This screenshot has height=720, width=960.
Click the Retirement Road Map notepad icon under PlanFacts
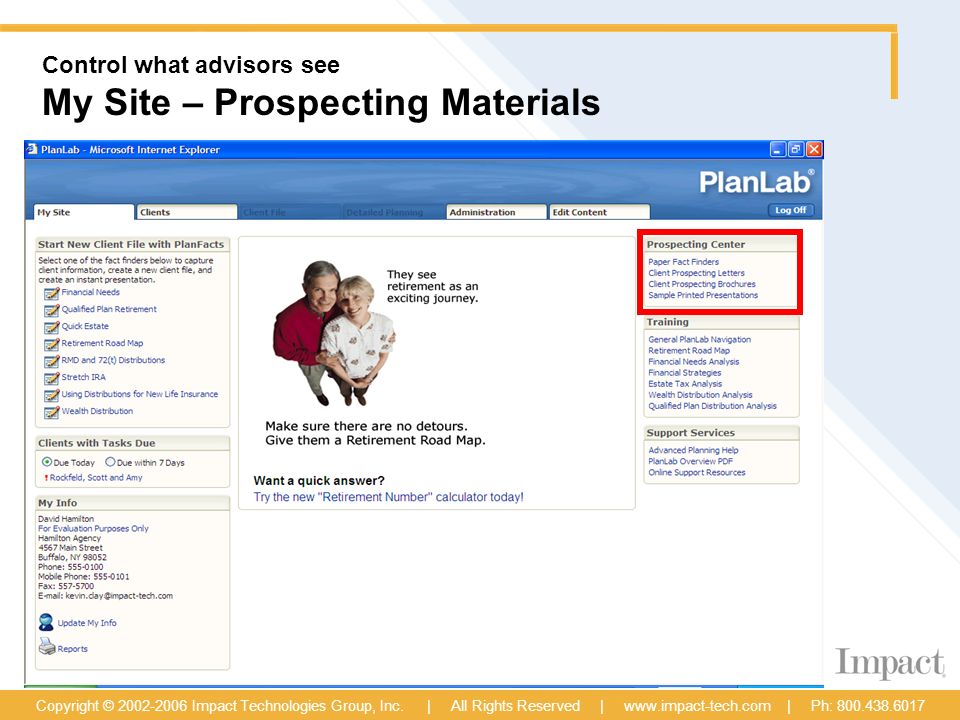point(51,344)
